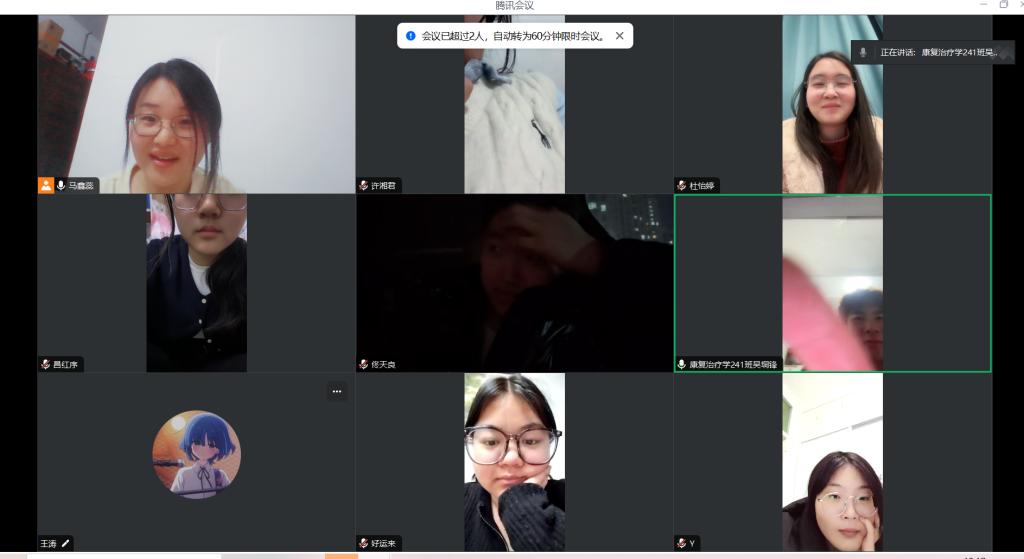This screenshot has width=1024, height=559.
Task: Click muted mic icon beside 邑红序
Action: pyautogui.click(x=46, y=364)
